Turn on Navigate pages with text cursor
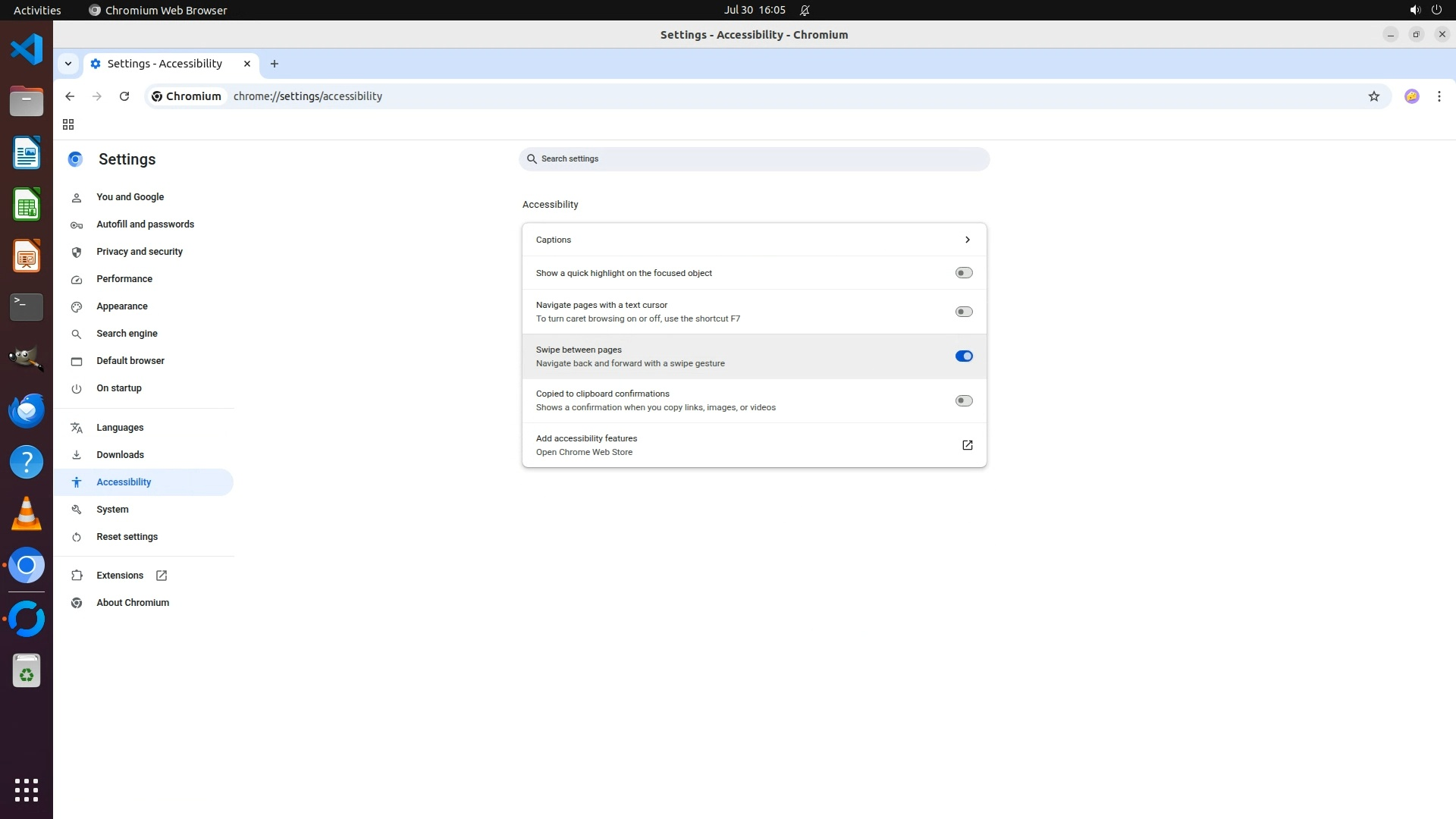1456x819 pixels. pyautogui.click(x=963, y=312)
